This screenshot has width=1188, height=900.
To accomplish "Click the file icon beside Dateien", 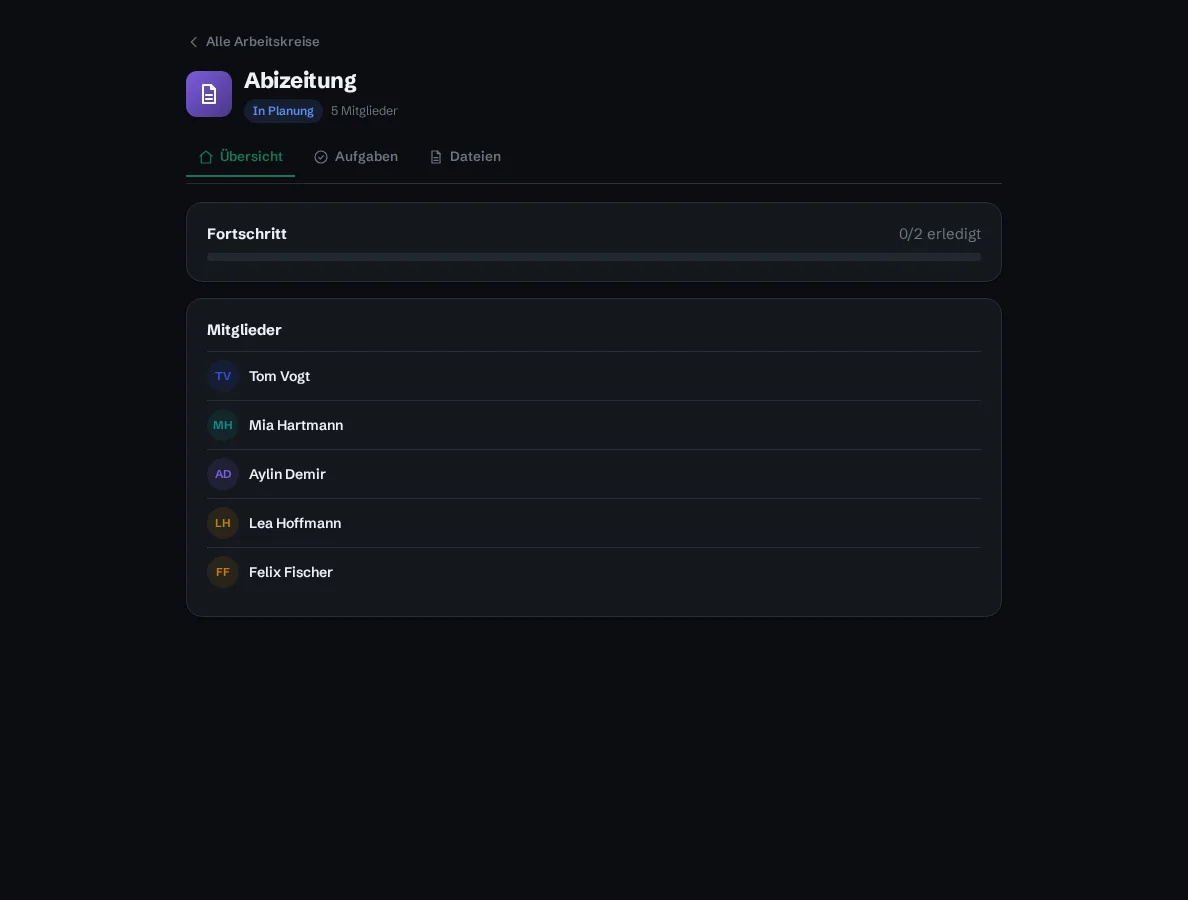I will (x=436, y=157).
